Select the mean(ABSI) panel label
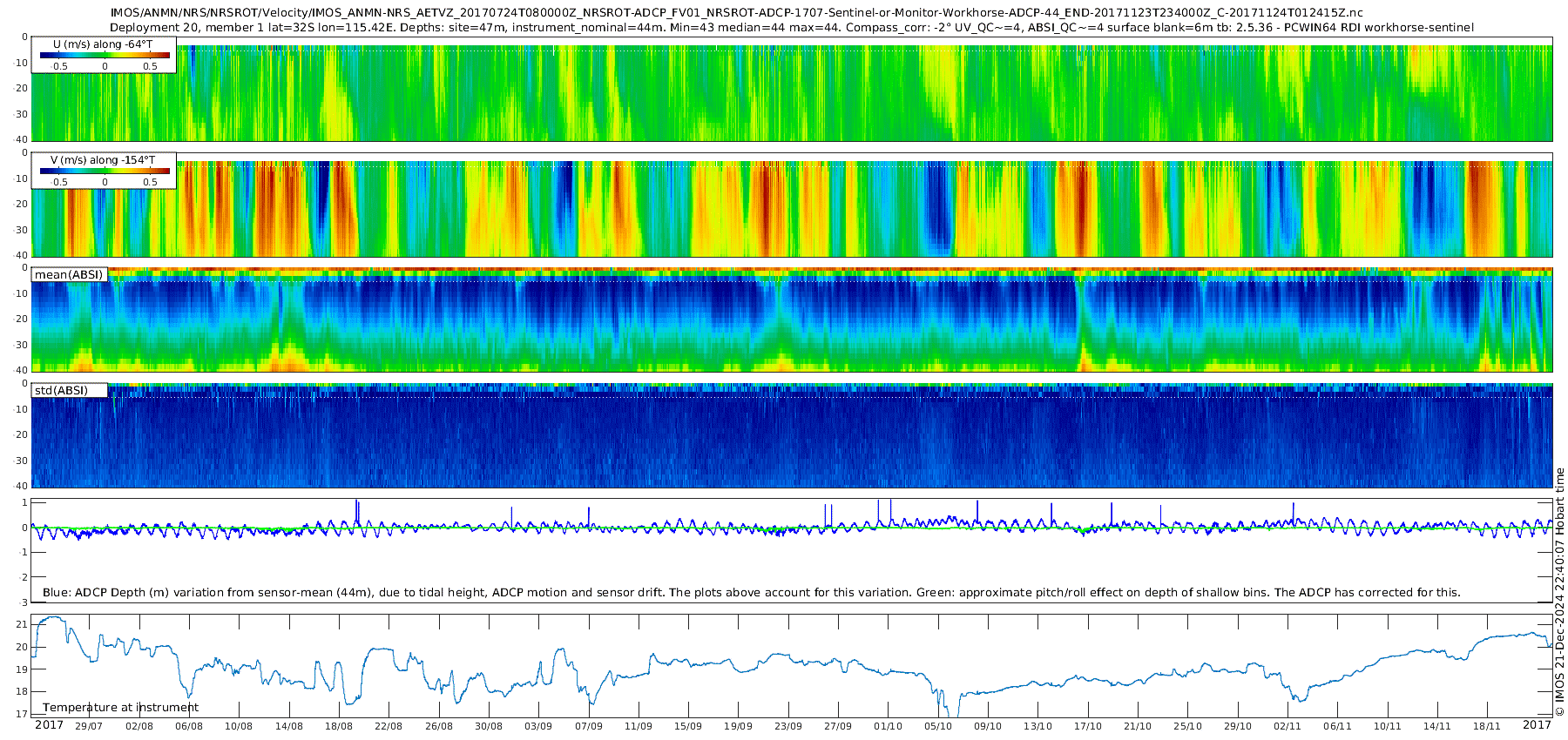 [69, 275]
